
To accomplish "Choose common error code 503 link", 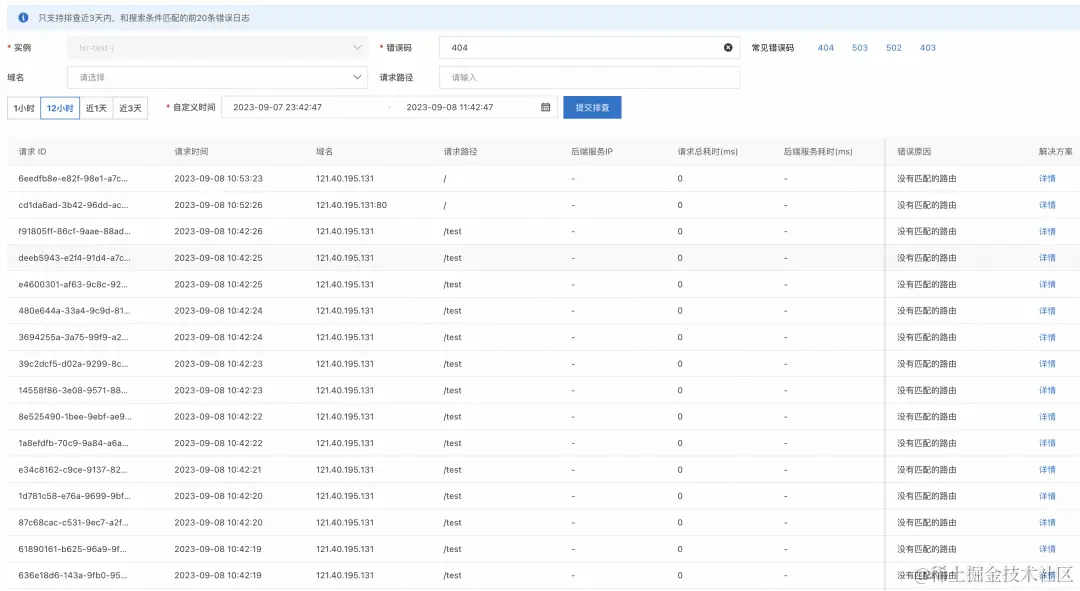I will 860,48.
